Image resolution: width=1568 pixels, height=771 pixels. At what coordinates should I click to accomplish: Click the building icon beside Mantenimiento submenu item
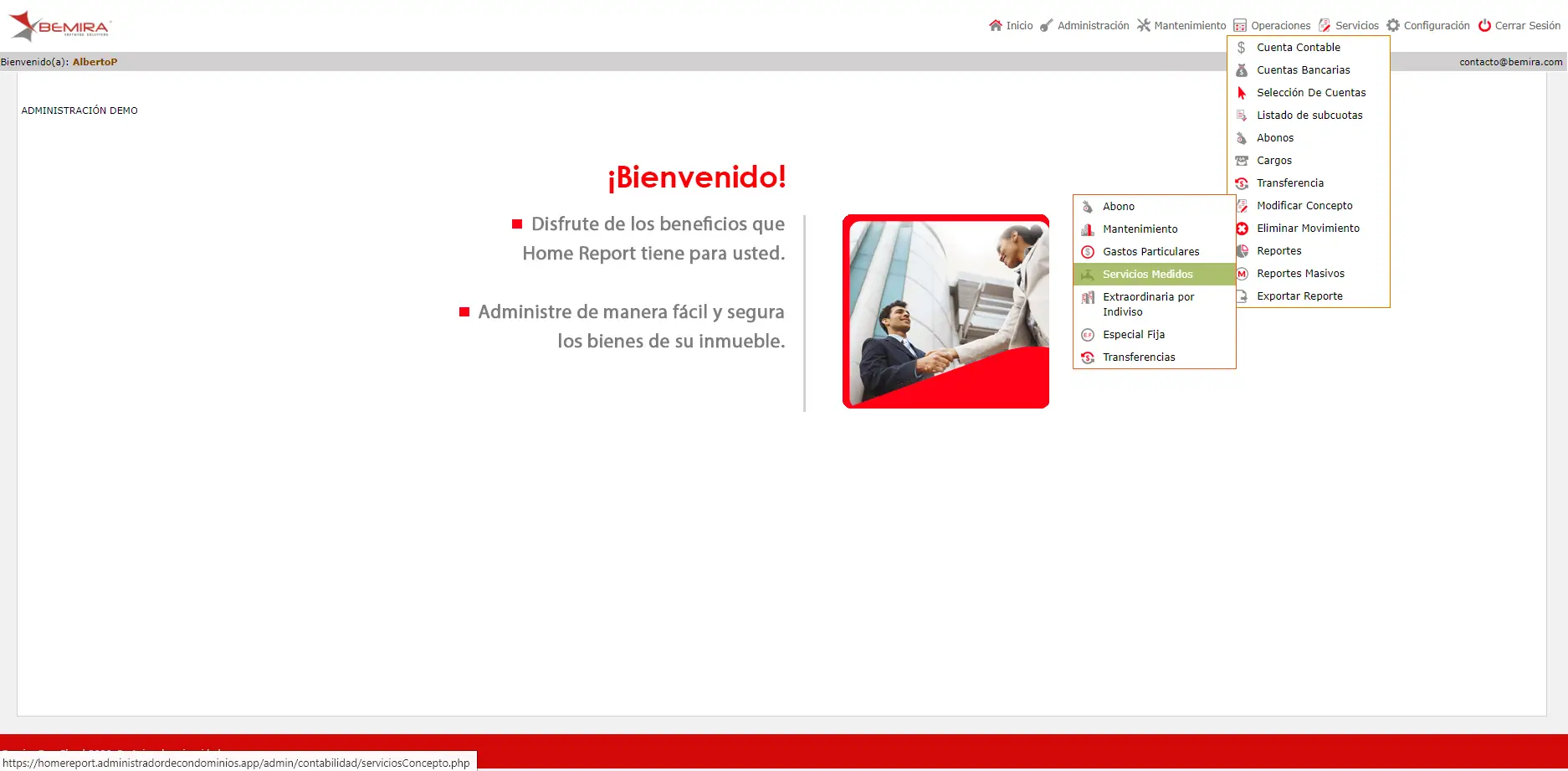pyautogui.click(x=1088, y=229)
